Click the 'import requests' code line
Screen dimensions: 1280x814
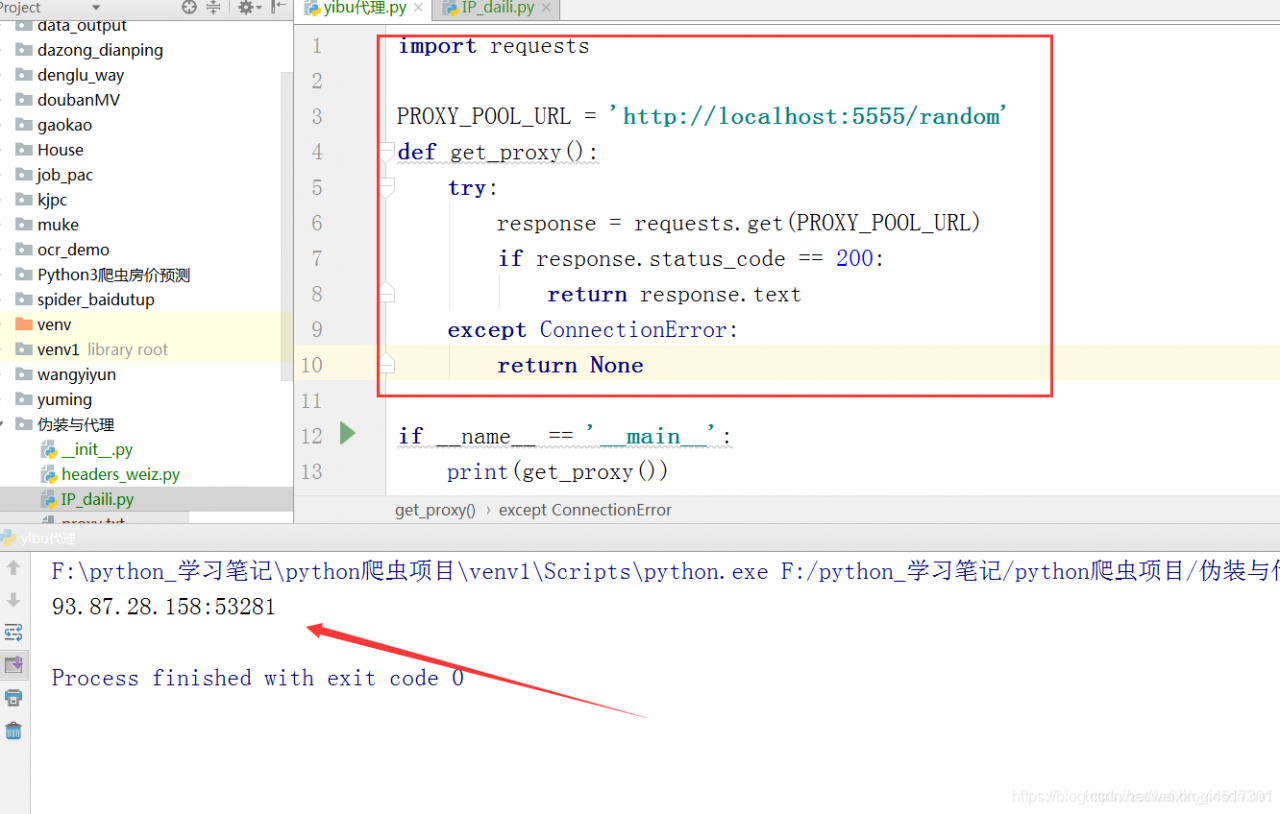tap(494, 46)
